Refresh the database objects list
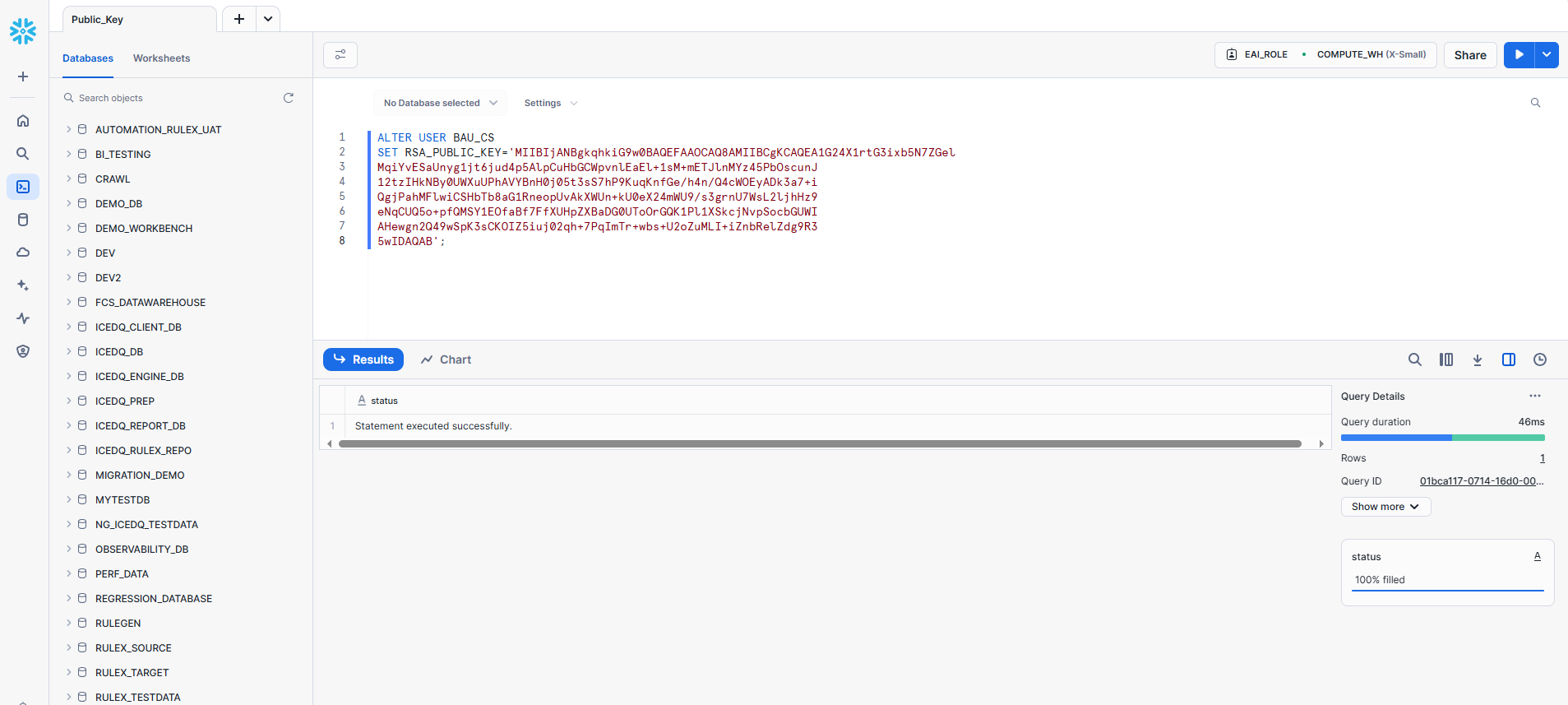1568x705 pixels. click(x=289, y=98)
